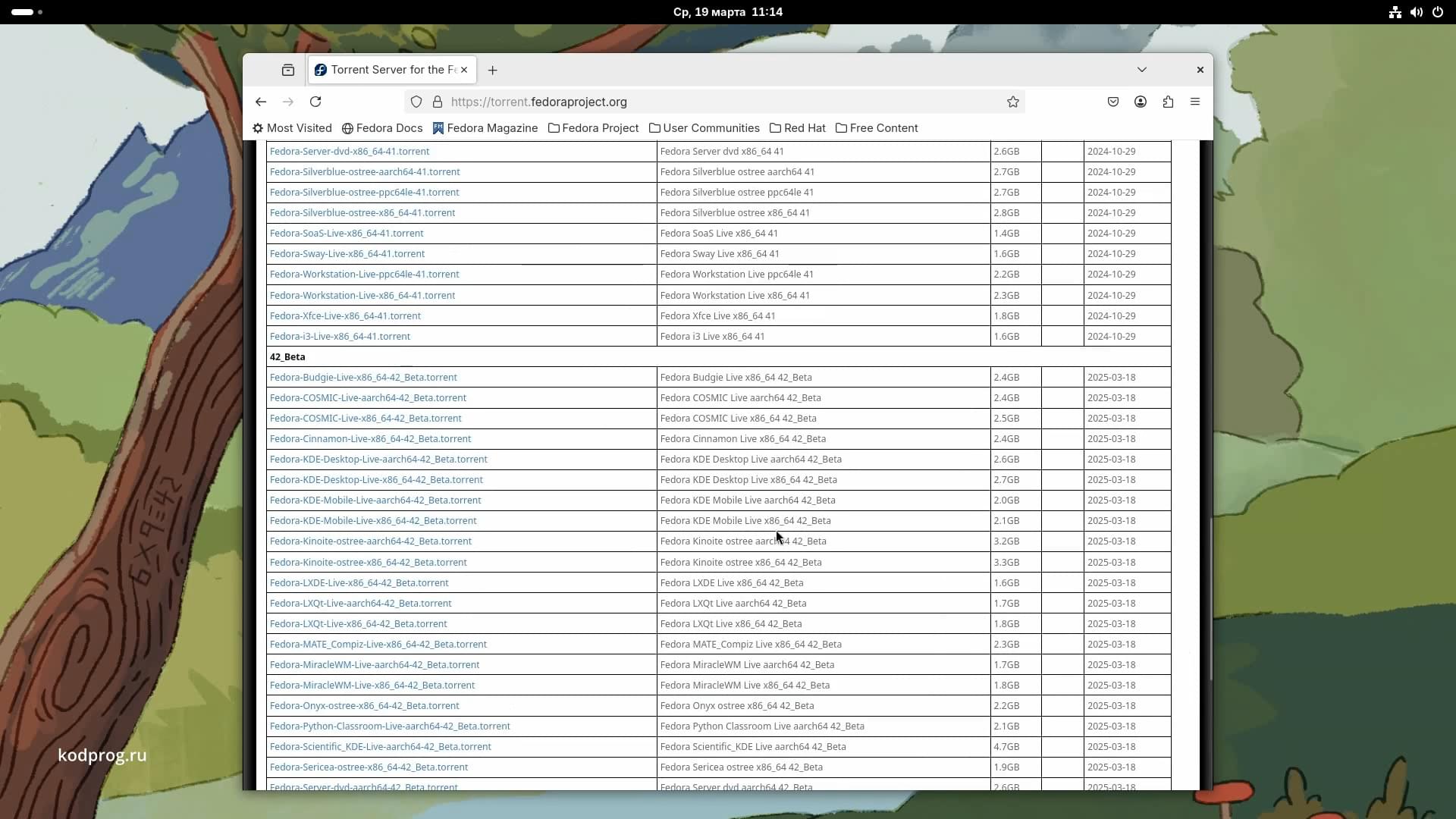Open the Activities workspace indicator
This screenshot has width=1456, height=819.
coord(27,12)
